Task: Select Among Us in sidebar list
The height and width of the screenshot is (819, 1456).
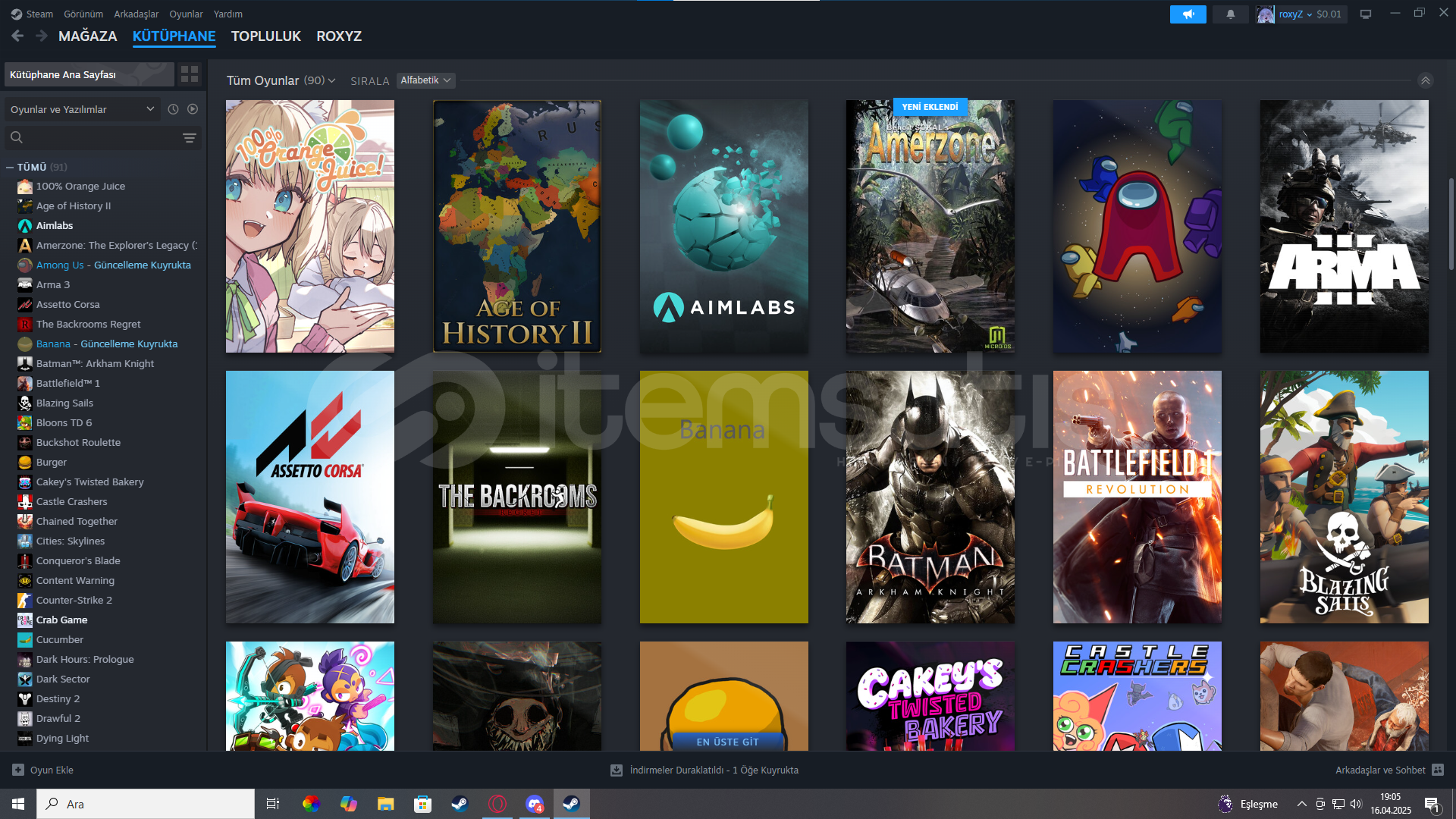Action: 106,265
